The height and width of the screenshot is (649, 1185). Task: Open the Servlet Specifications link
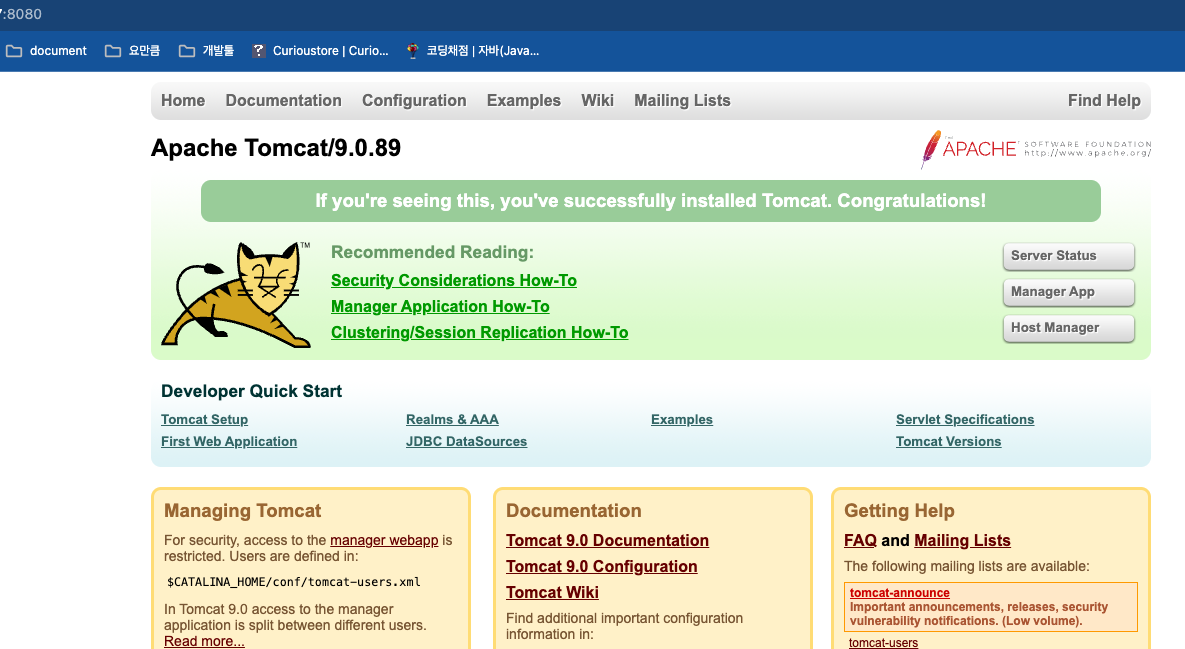pyautogui.click(x=965, y=419)
